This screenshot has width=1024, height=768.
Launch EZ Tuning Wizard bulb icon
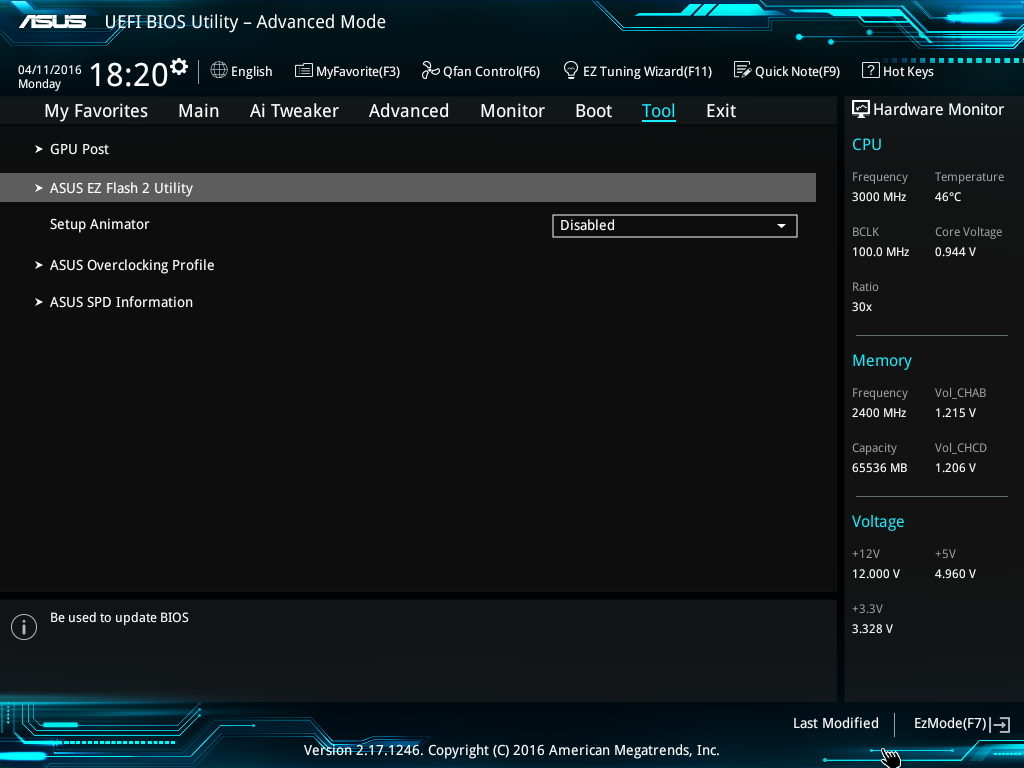coord(571,71)
